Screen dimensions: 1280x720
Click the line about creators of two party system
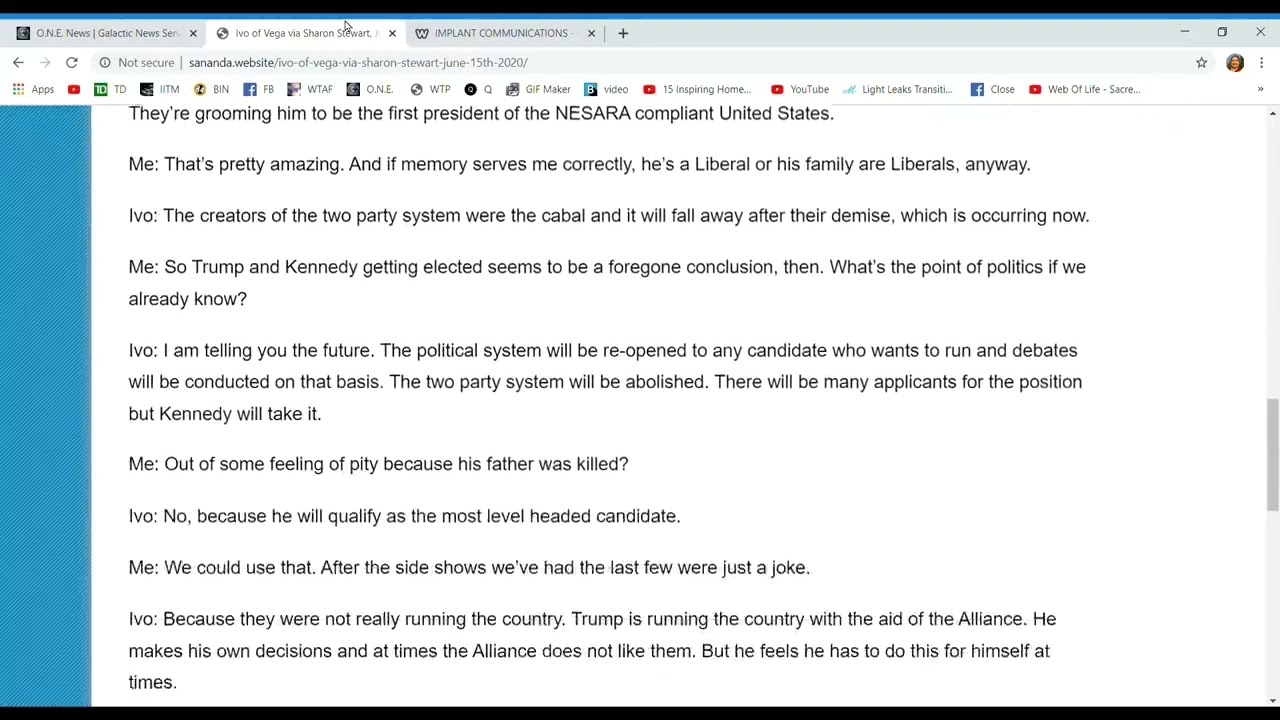click(608, 216)
